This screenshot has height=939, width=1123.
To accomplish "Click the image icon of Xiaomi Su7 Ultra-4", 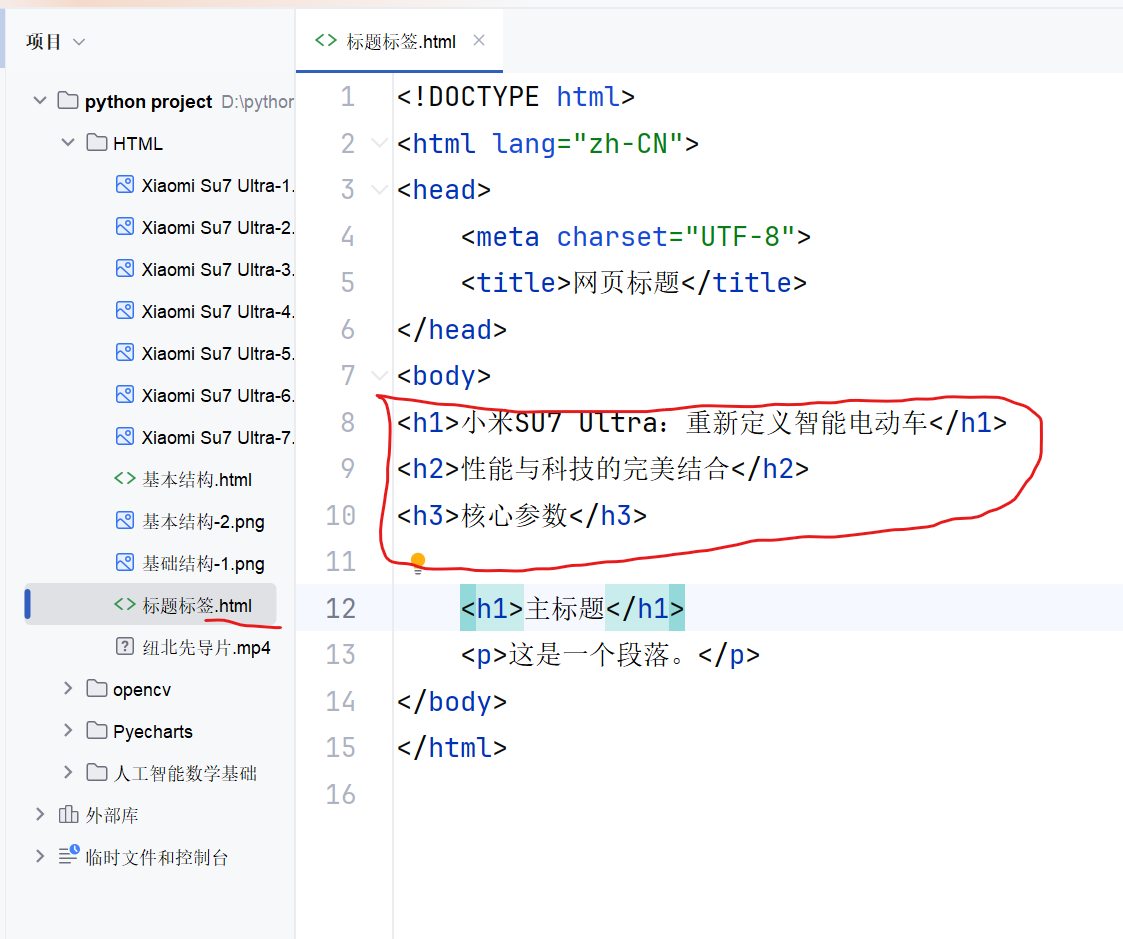I will [x=125, y=311].
